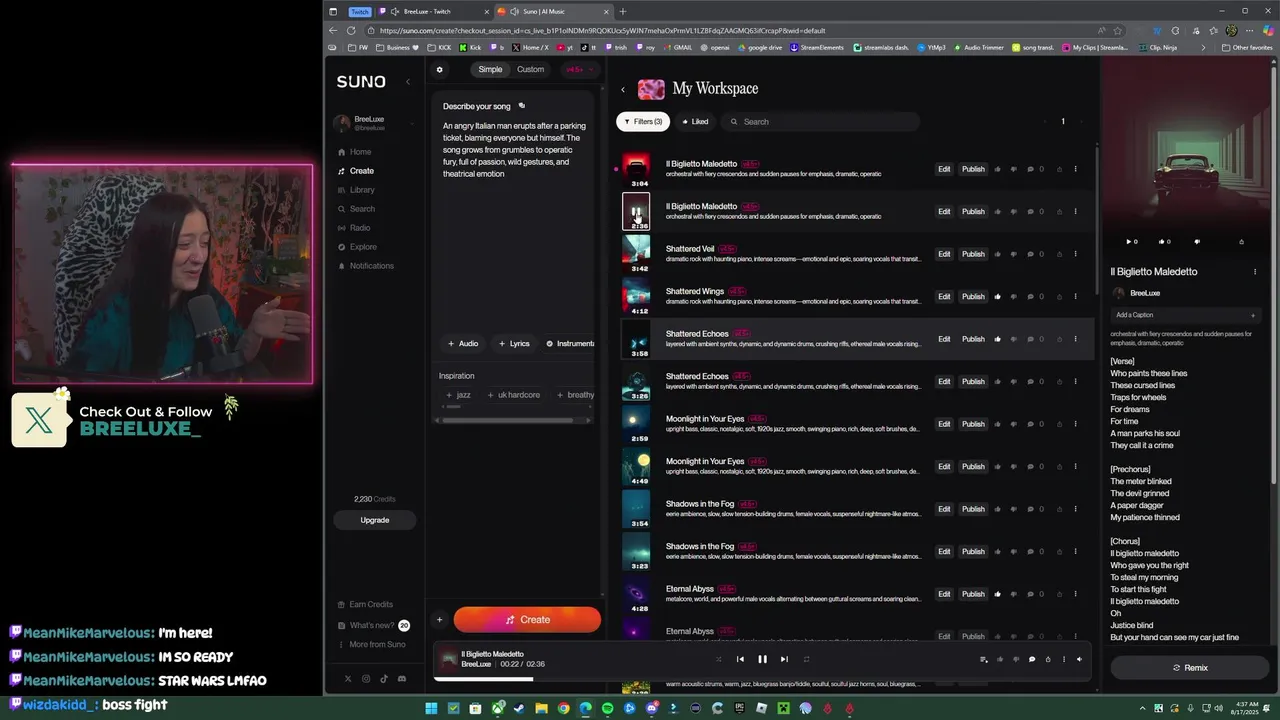Image resolution: width=1280 pixels, height=720 pixels.
Task: Edit the first Il Biglietto Maledetto song
Action: (x=944, y=169)
